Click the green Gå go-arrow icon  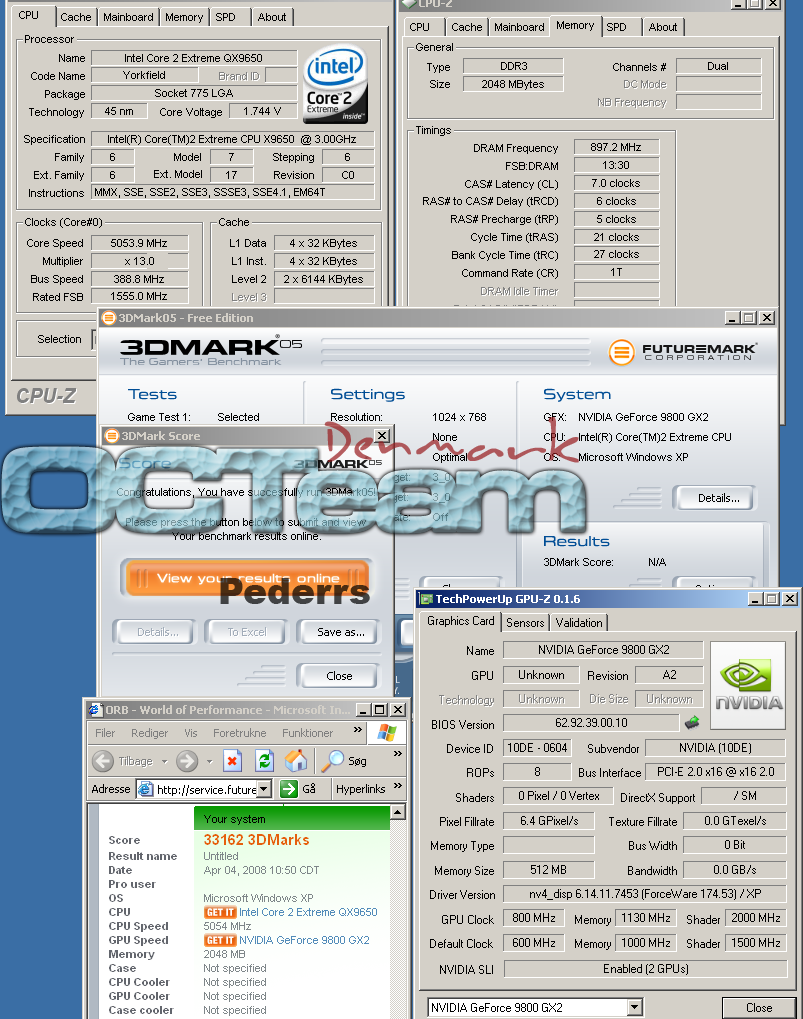pyautogui.click(x=288, y=789)
